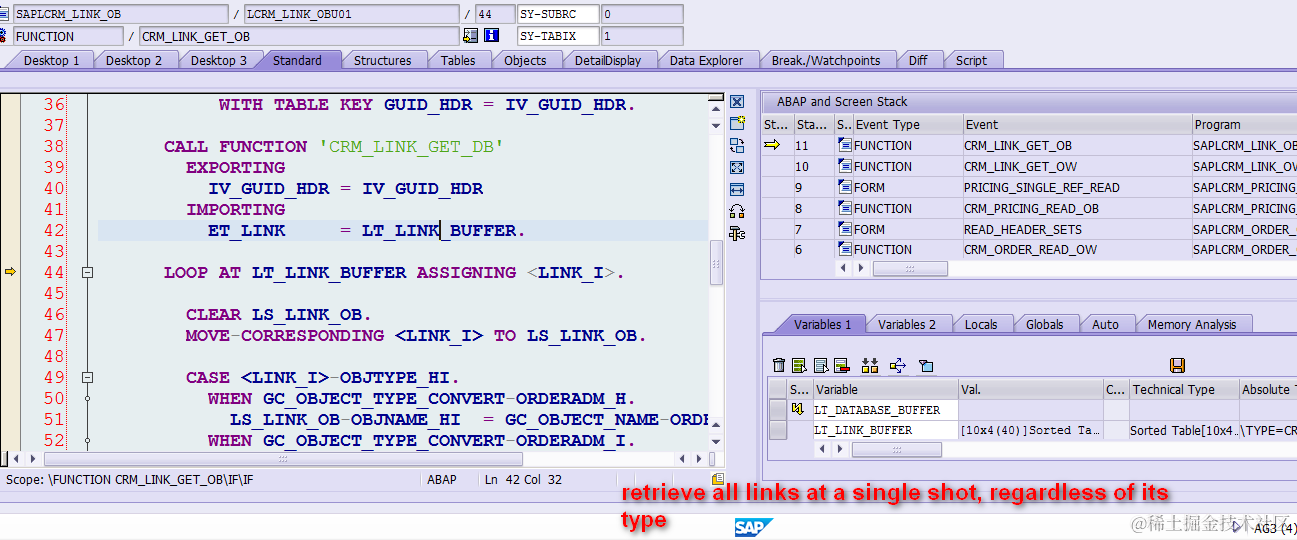Viewport: 1297px width, 540px height.
Task: Click document icon in READ_HEADER_SETS stack row
Action: click(x=845, y=230)
